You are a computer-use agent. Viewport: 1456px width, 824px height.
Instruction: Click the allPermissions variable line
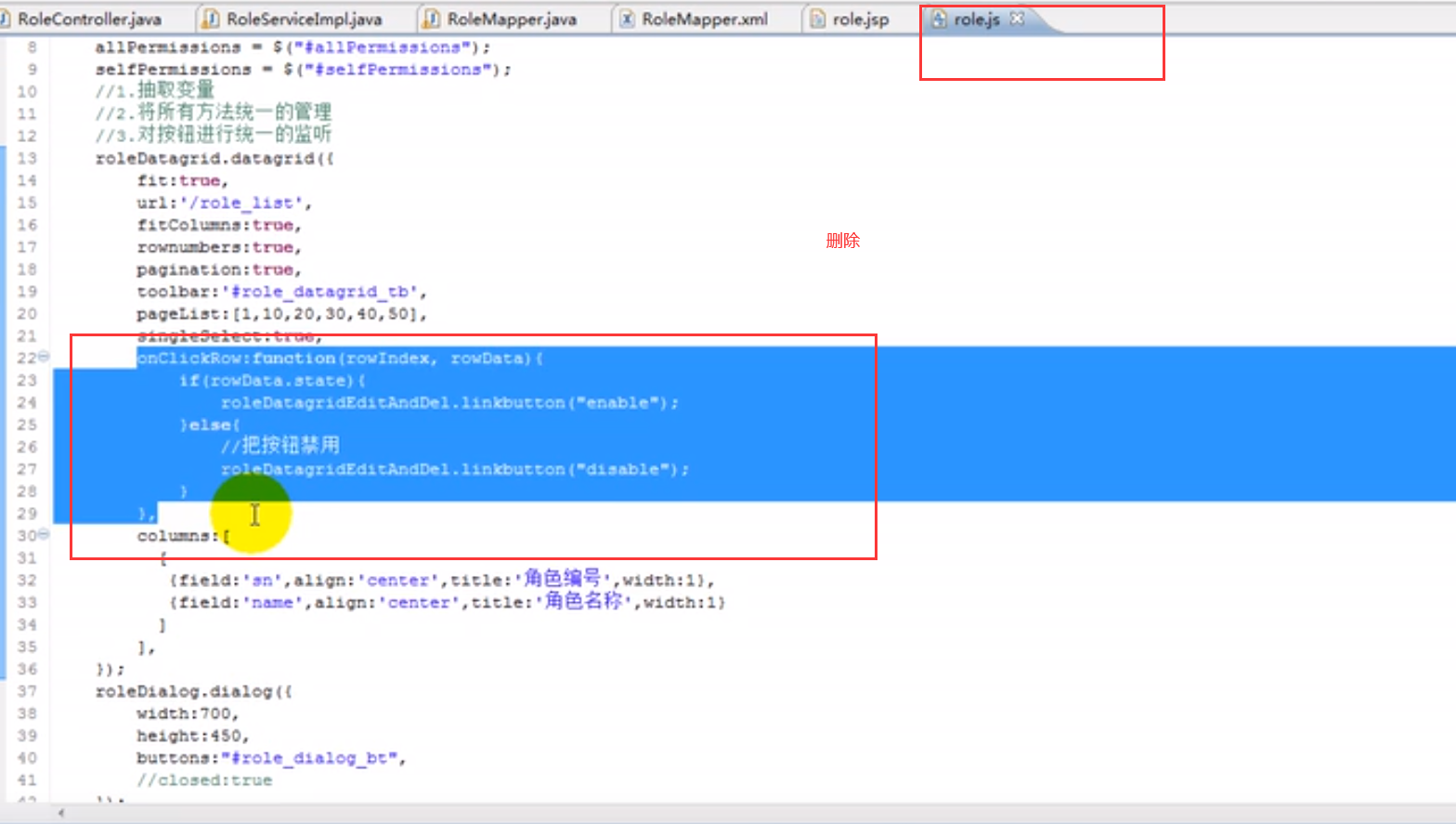[x=292, y=47]
